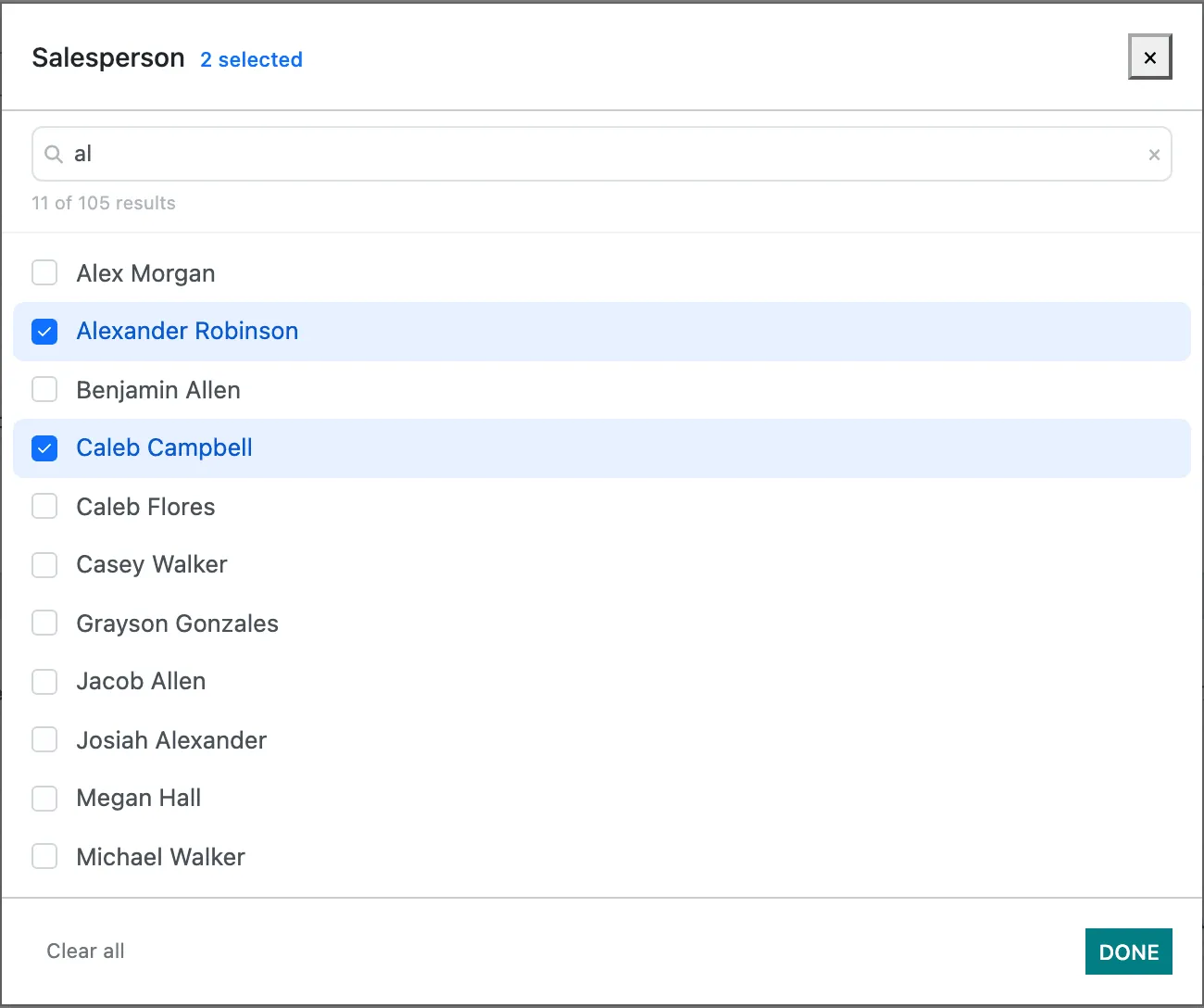
Task: Click the name Caleb Campbell
Action: pyautogui.click(x=164, y=447)
